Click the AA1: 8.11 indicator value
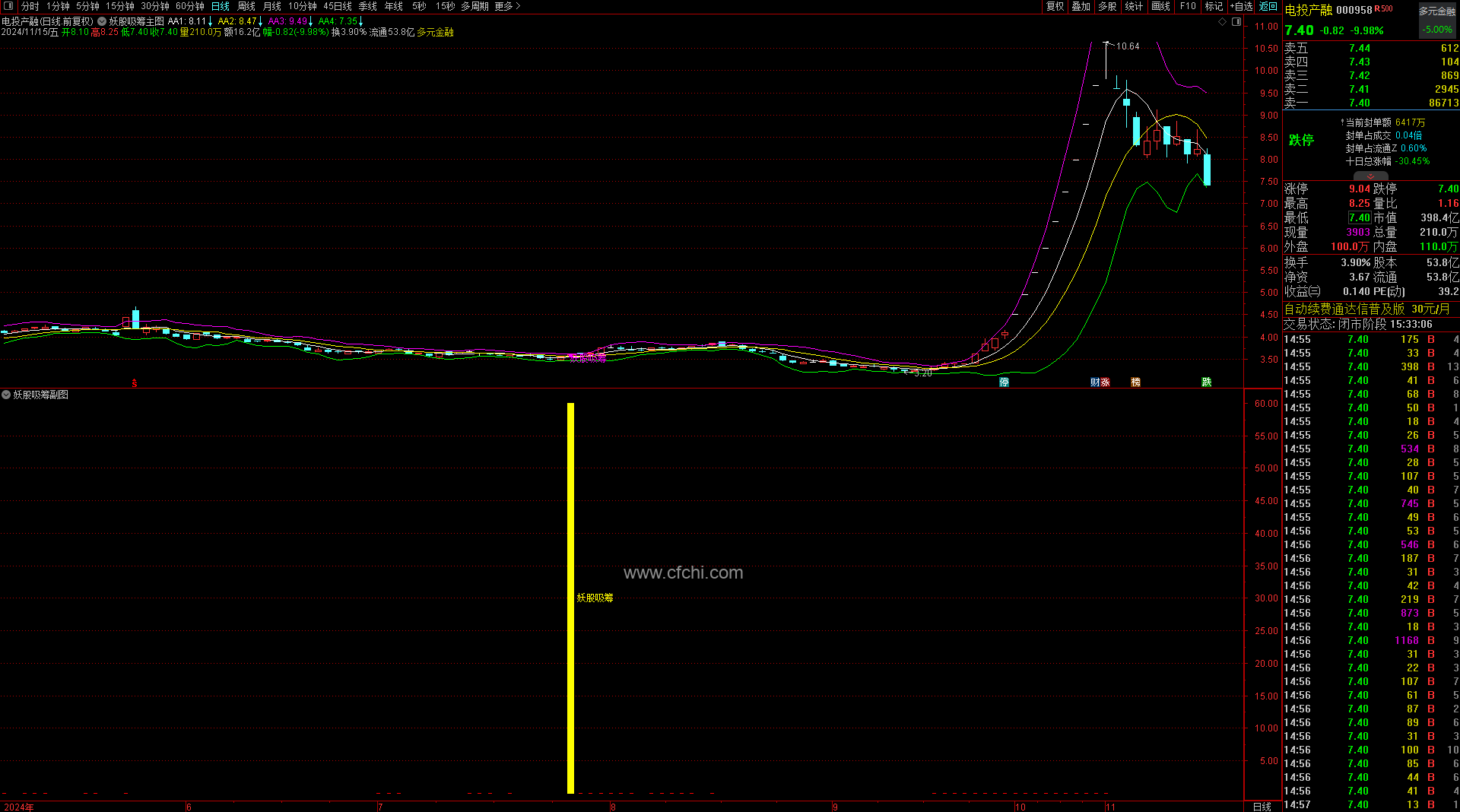Viewport: 1460px width, 812px height. (x=187, y=21)
